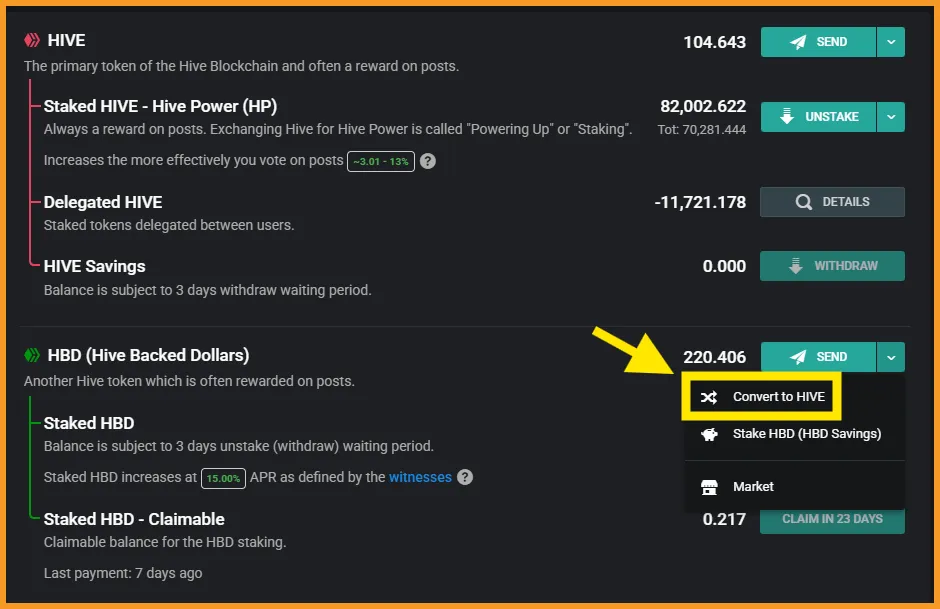Screen dimensions: 940x609
Task: Click the 15.00% APR badge
Action: 223,478
